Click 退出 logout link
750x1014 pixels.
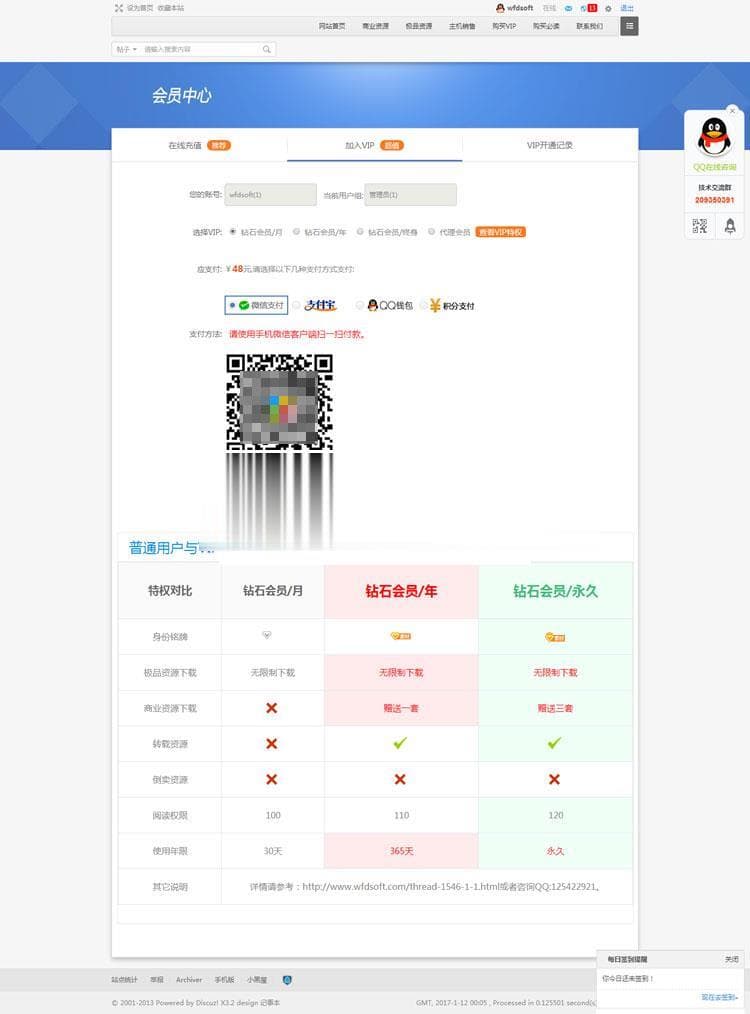click(627, 8)
